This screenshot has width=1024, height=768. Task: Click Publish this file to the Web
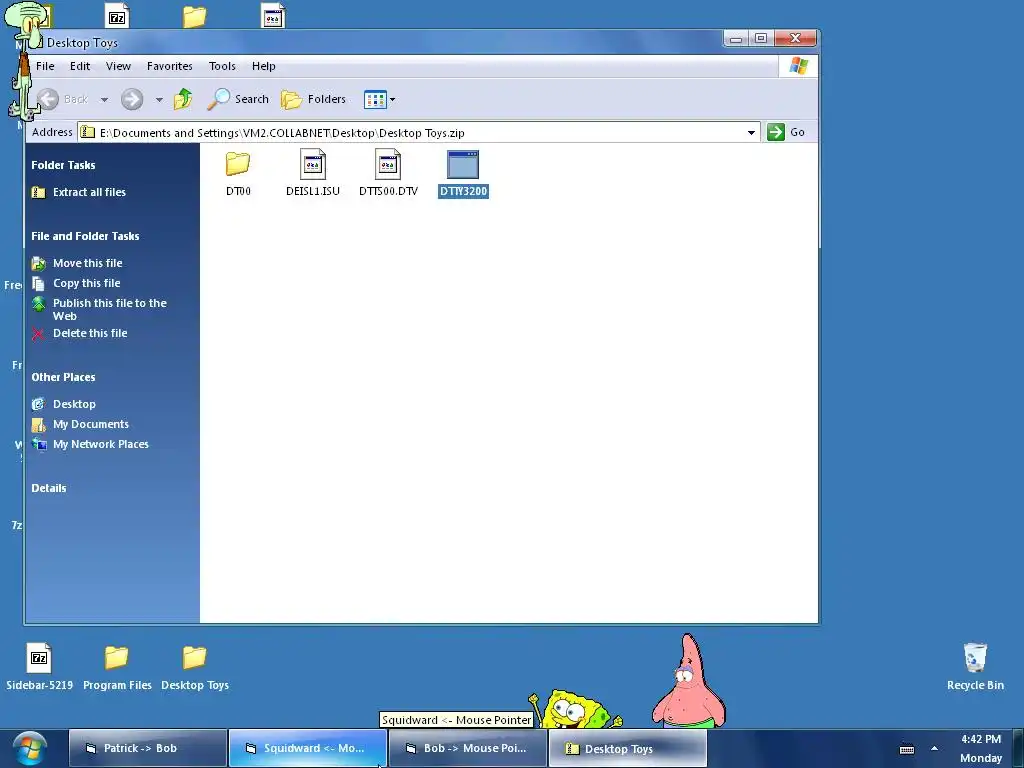pyautogui.click(x=110, y=310)
